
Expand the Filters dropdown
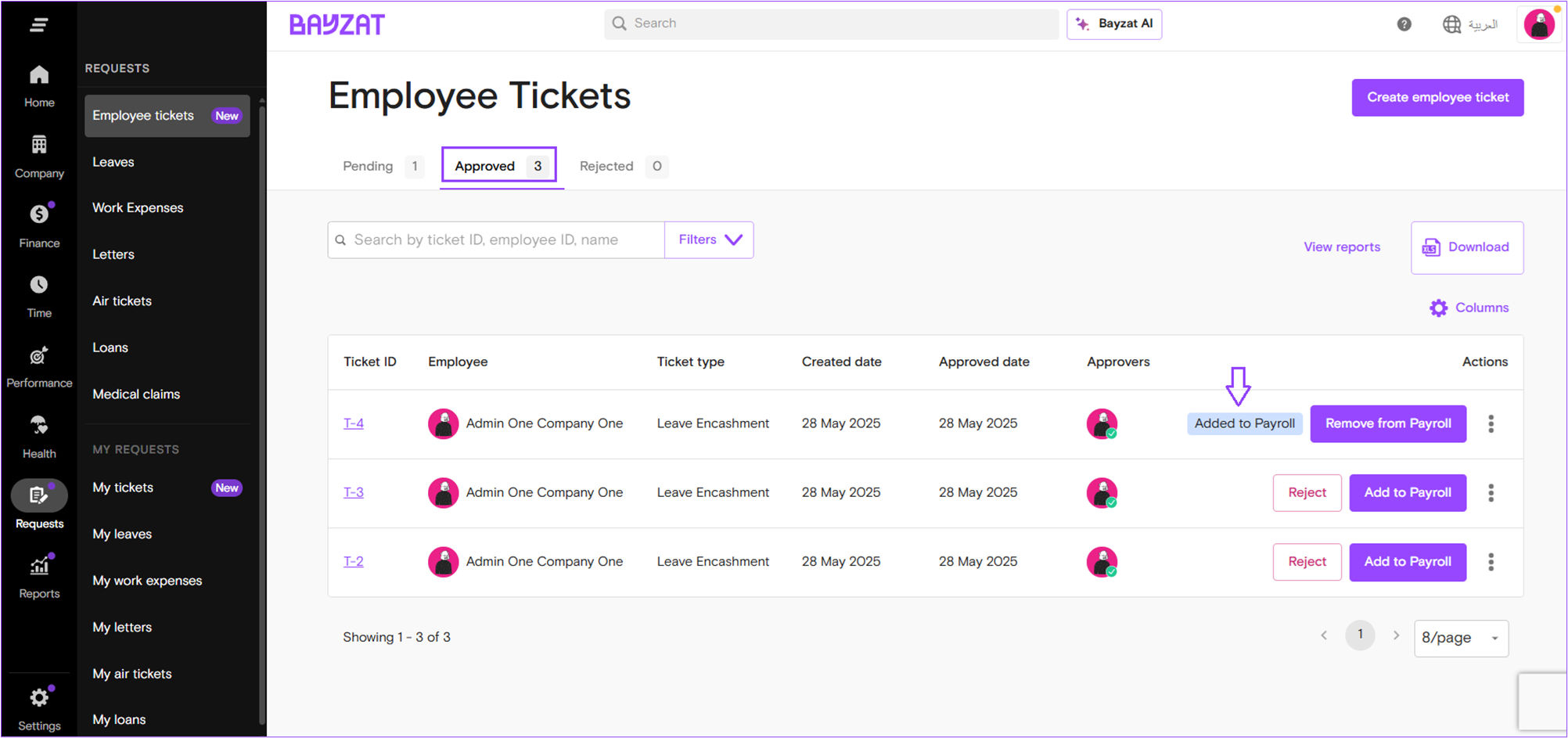(708, 239)
